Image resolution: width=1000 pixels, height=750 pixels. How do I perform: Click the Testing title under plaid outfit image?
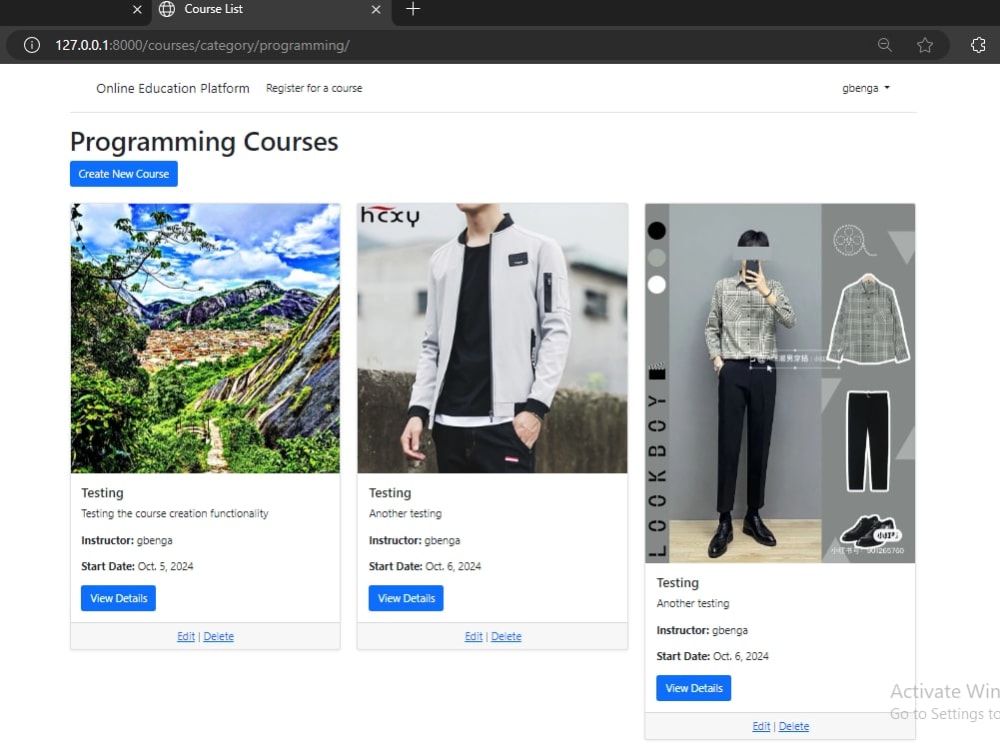coord(677,583)
